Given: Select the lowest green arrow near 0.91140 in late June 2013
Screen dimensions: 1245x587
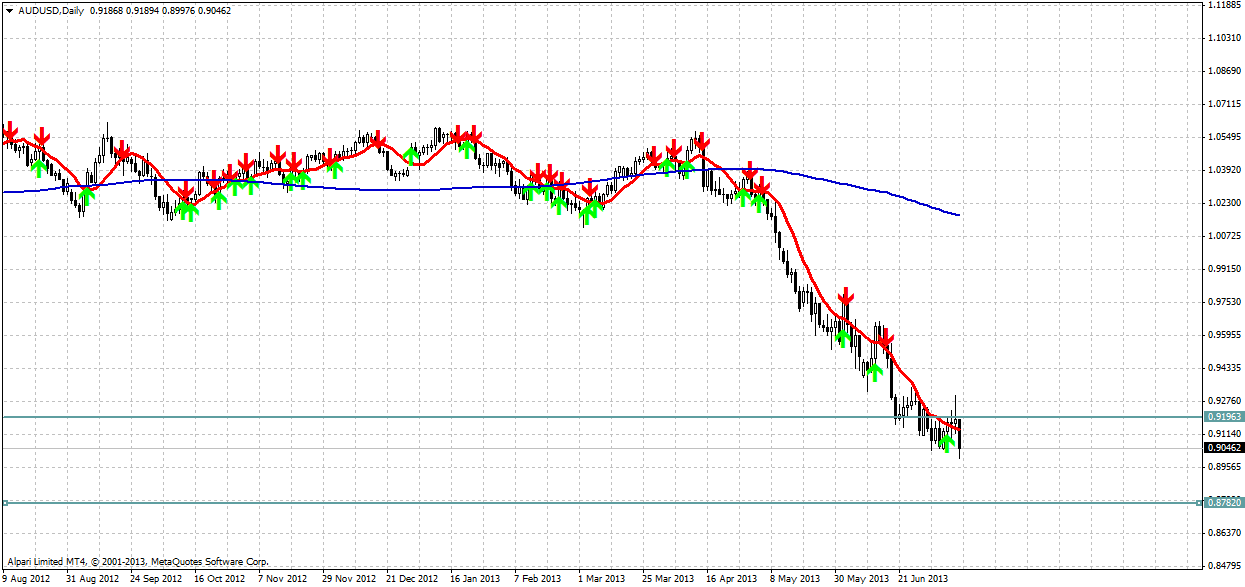Looking at the screenshot, I should [946, 441].
